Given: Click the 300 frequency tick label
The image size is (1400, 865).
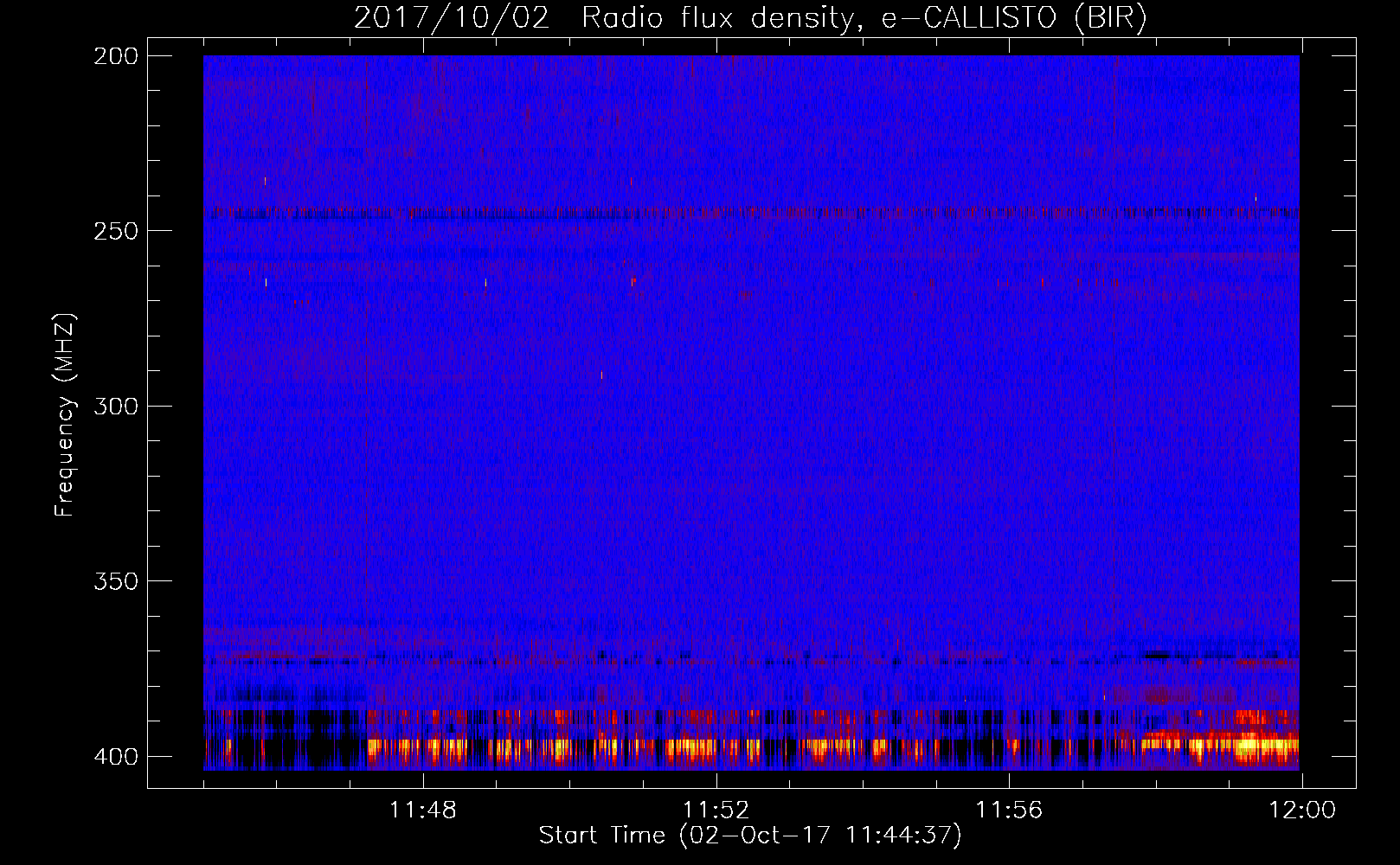Looking at the screenshot, I should pyautogui.click(x=116, y=406).
